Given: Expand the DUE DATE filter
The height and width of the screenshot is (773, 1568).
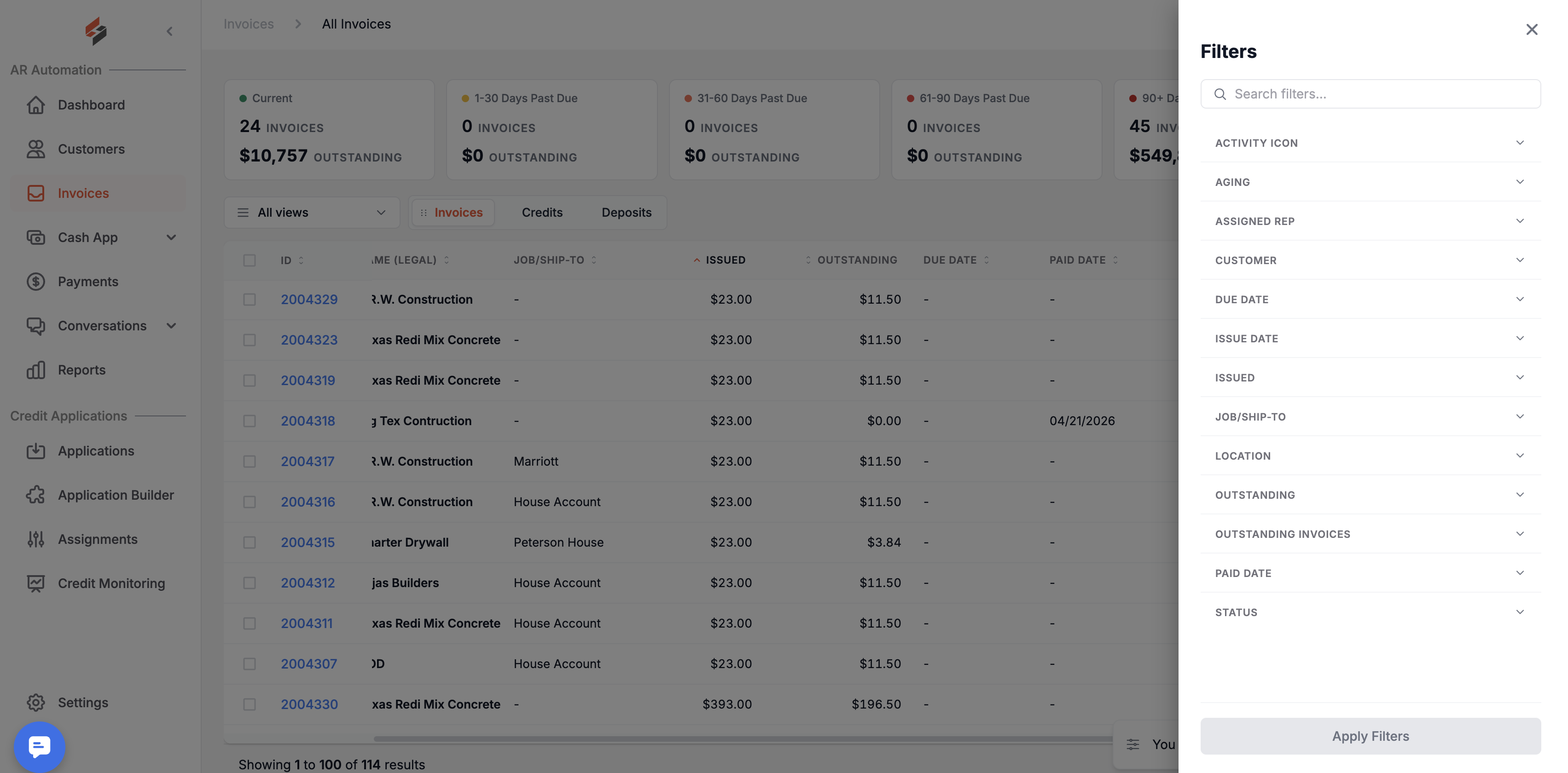Looking at the screenshot, I should tap(1370, 299).
